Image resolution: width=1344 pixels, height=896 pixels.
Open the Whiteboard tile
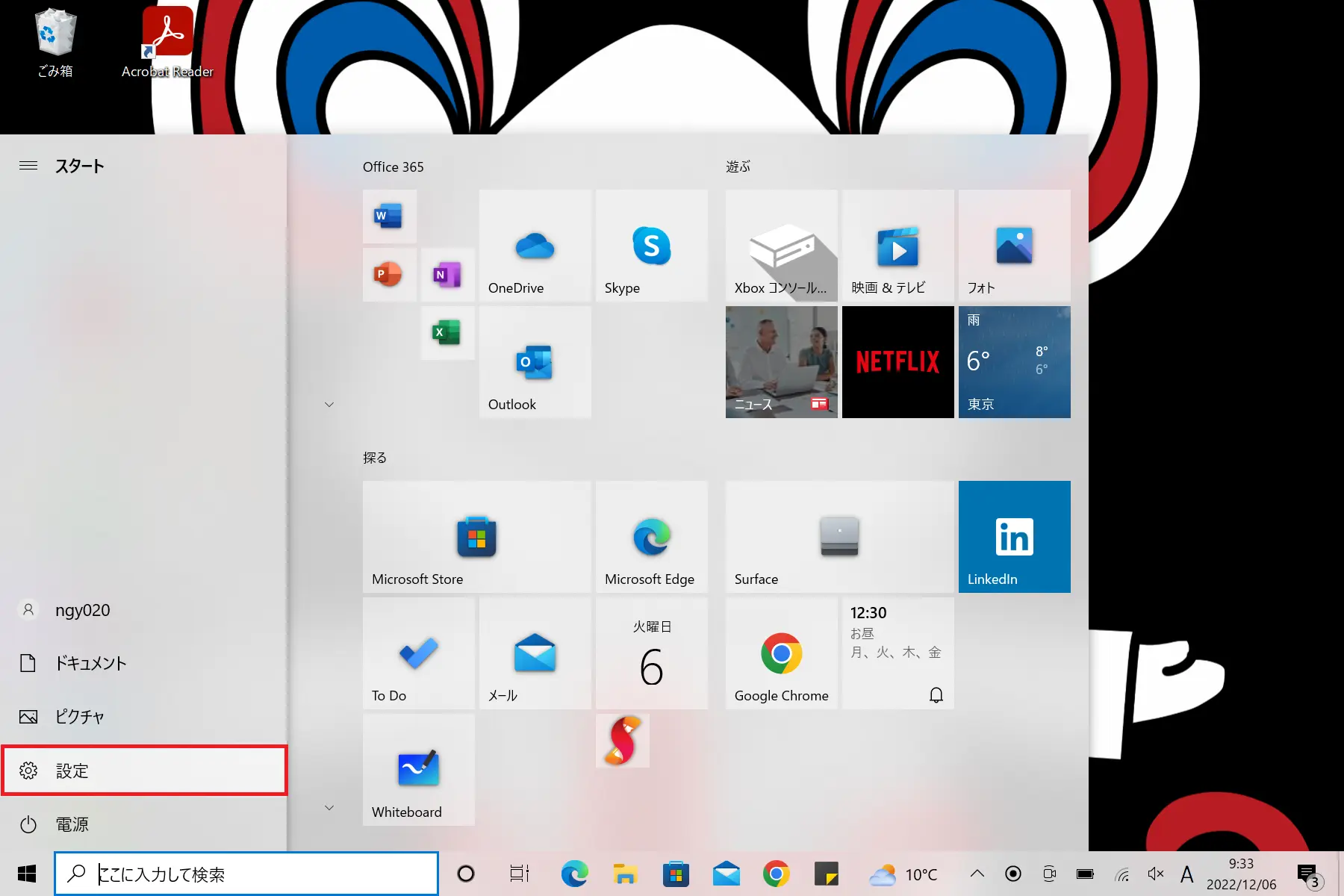[x=419, y=770]
